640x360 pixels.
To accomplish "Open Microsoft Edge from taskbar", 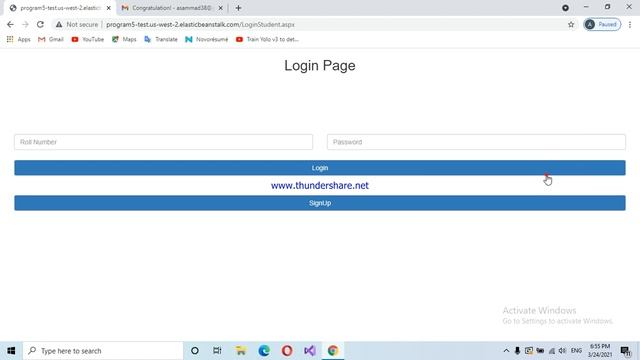I will pyautogui.click(x=264, y=351).
